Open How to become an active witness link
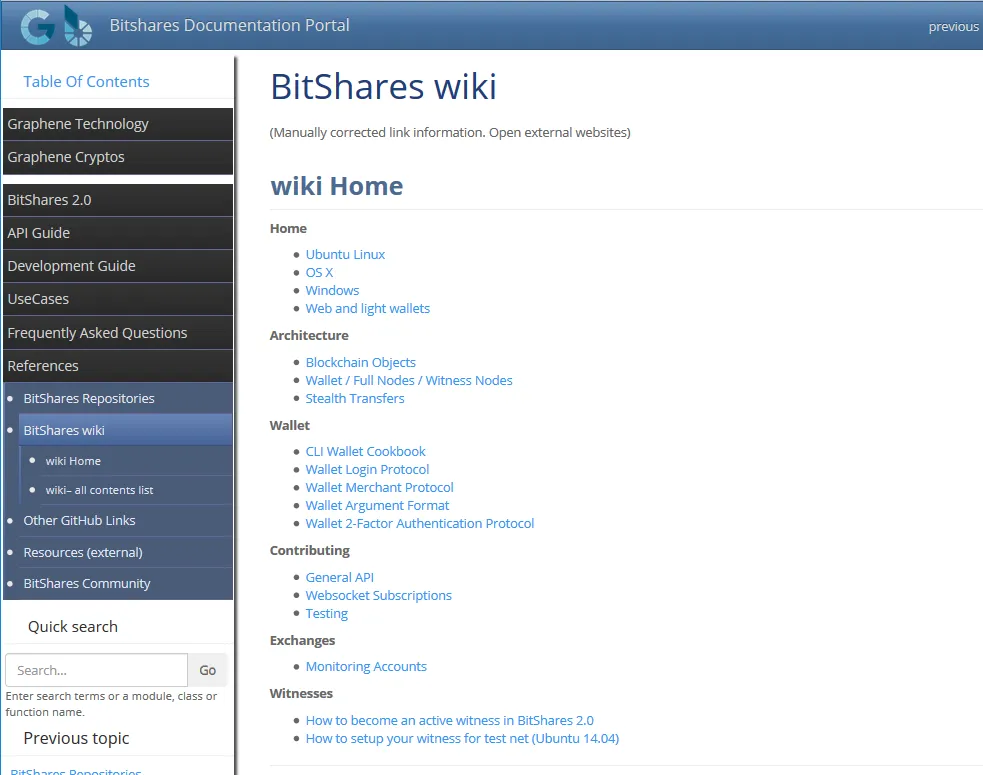This screenshot has height=775, width=983. 449,720
